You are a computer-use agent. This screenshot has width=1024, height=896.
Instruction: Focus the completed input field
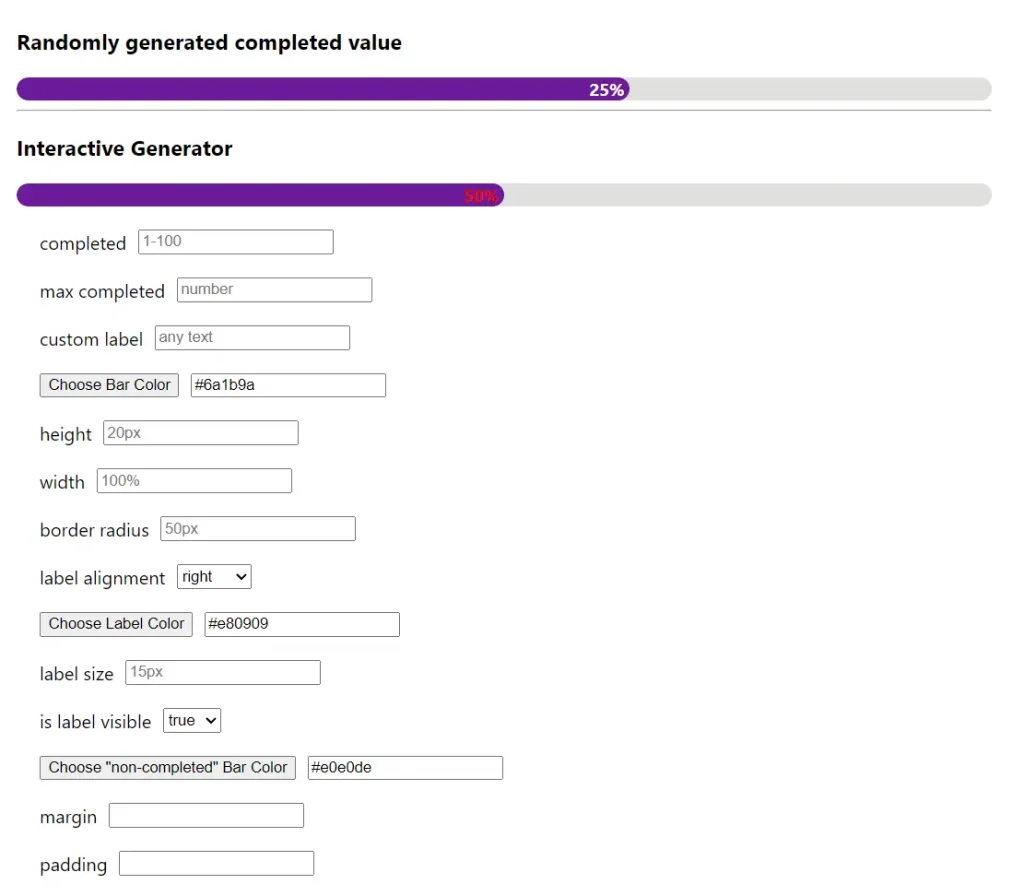click(235, 242)
